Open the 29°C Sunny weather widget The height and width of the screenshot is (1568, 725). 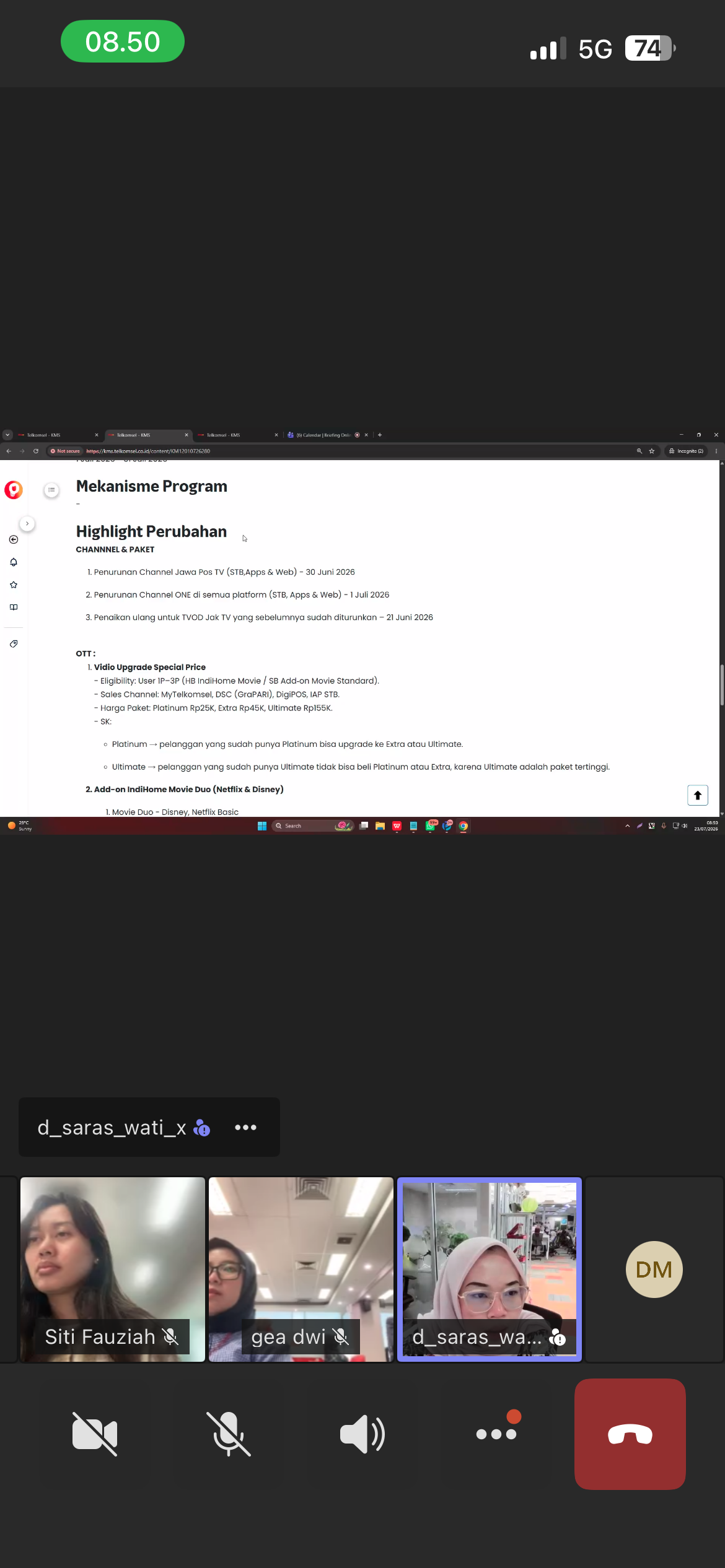[x=20, y=825]
